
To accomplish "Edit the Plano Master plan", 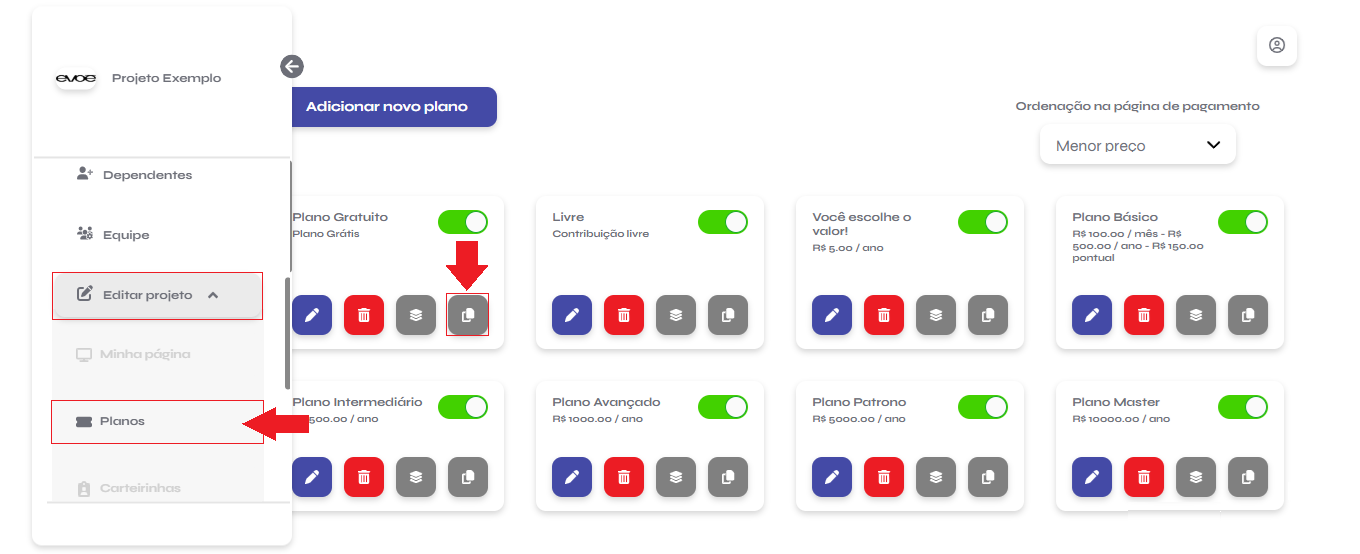I will point(1092,477).
